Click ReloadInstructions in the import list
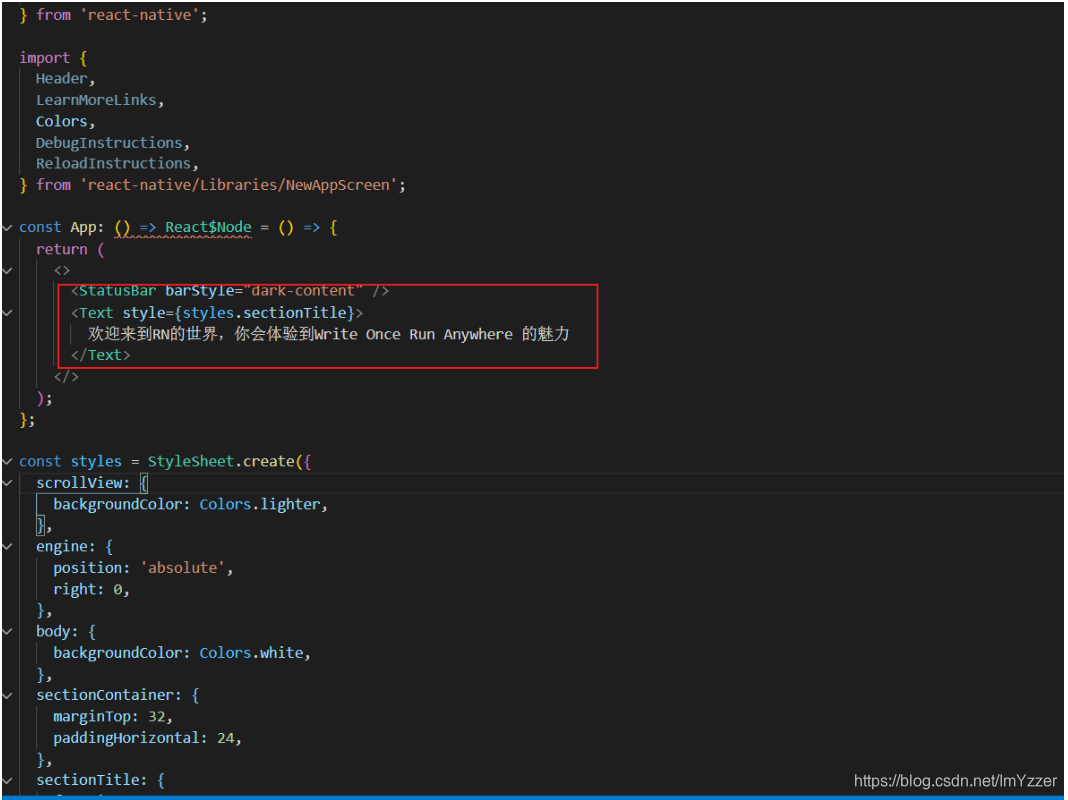Viewport: 1068px width, 800px height. pos(114,163)
